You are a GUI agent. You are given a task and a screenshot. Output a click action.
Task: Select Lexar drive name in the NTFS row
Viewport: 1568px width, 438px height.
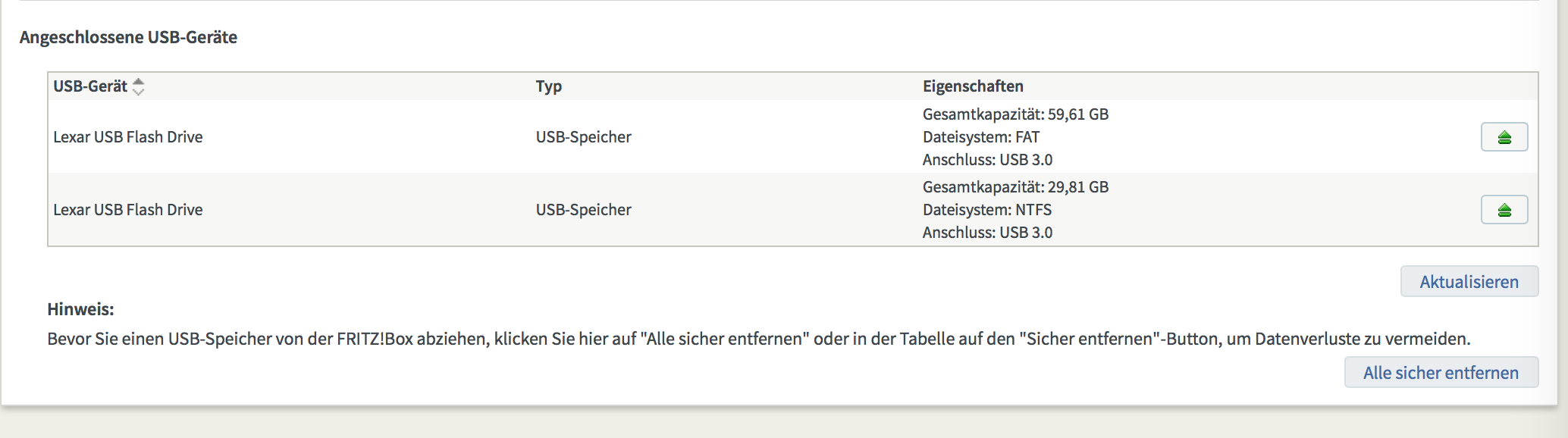click(128, 210)
